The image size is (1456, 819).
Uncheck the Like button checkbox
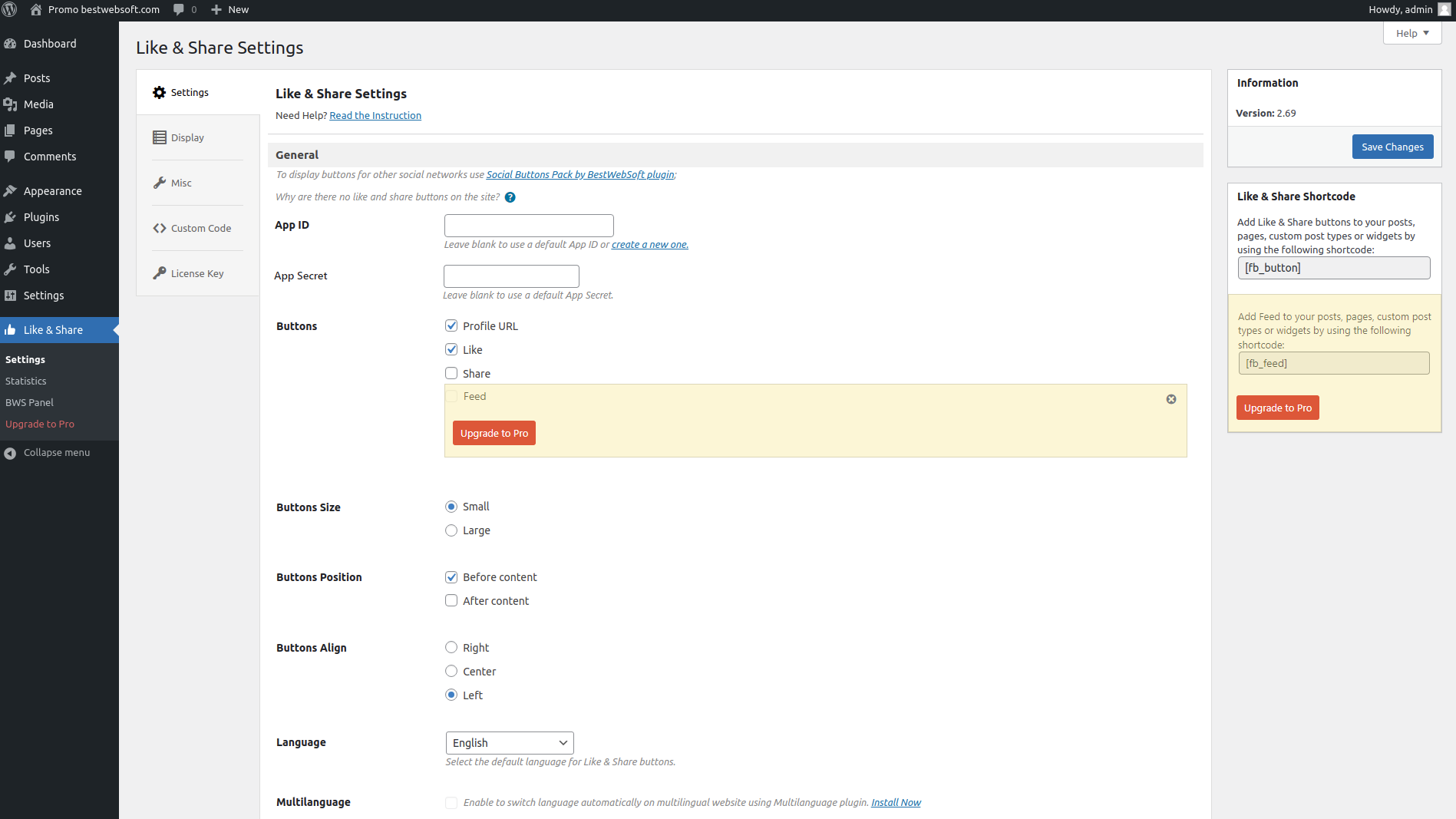[x=451, y=349]
